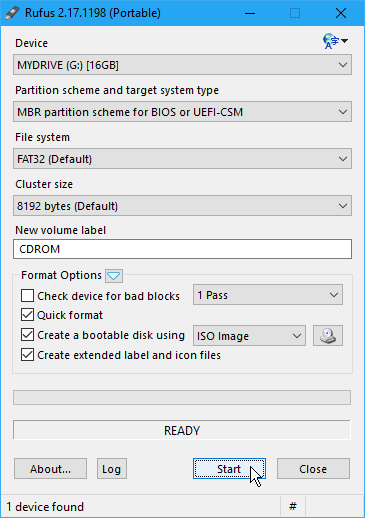Open the Log window

tap(112, 469)
